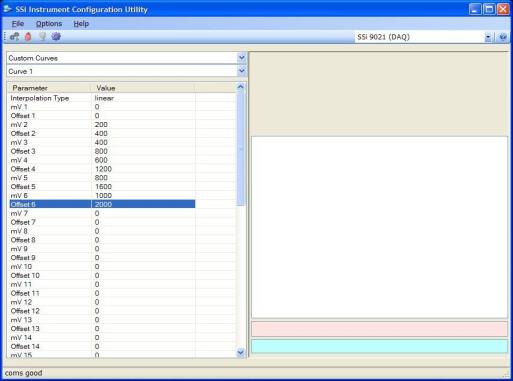Select the mV 3 parameter row

(x=102, y=142)
